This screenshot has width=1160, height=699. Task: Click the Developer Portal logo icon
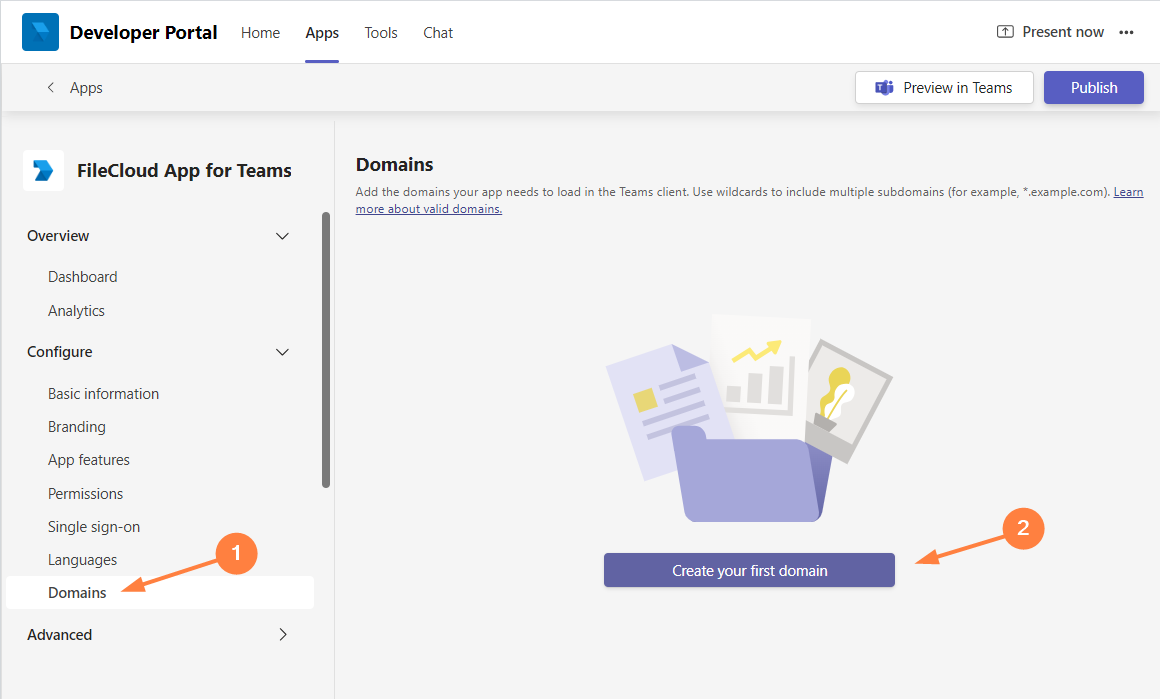pyautogui.click(x=41, y=32)
